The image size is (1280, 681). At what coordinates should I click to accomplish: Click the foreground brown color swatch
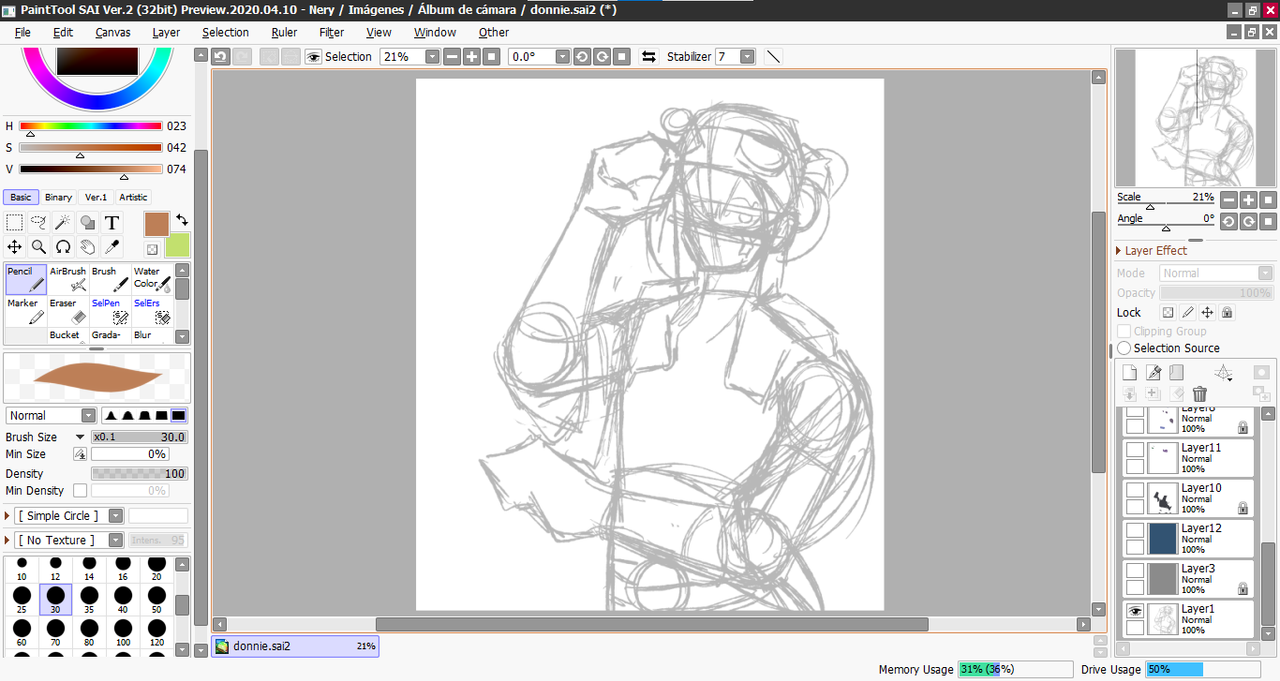click(x=157, y=223)
